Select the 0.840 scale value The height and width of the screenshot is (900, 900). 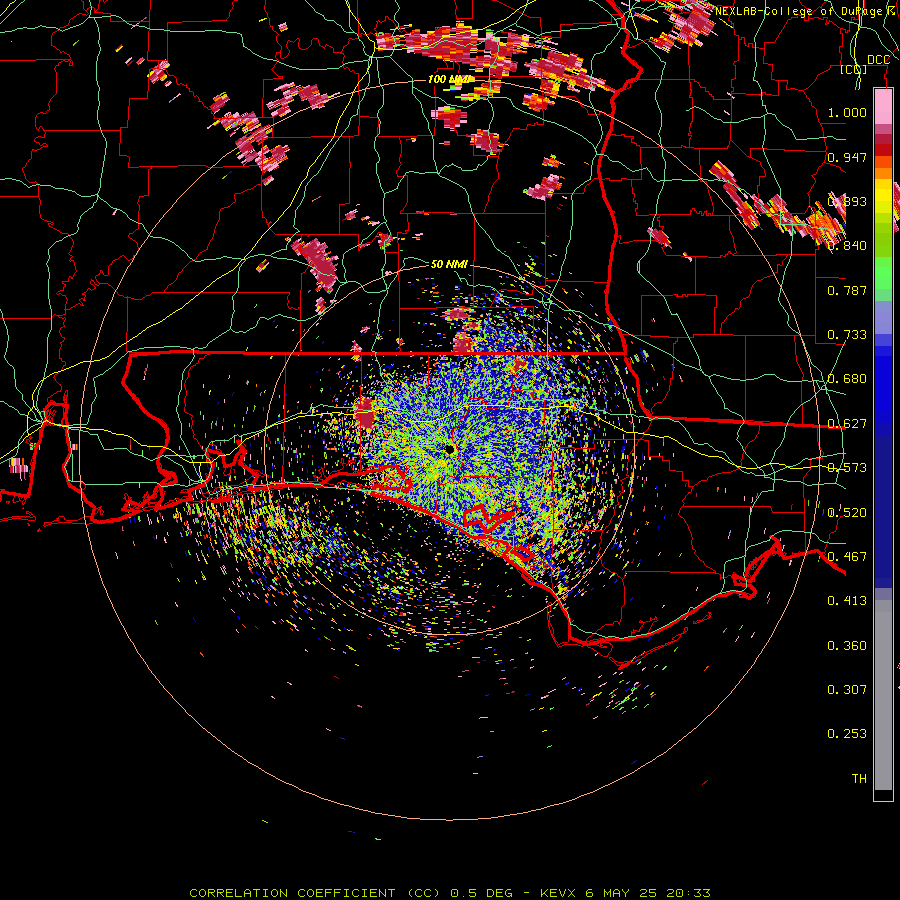pos(847,246)
